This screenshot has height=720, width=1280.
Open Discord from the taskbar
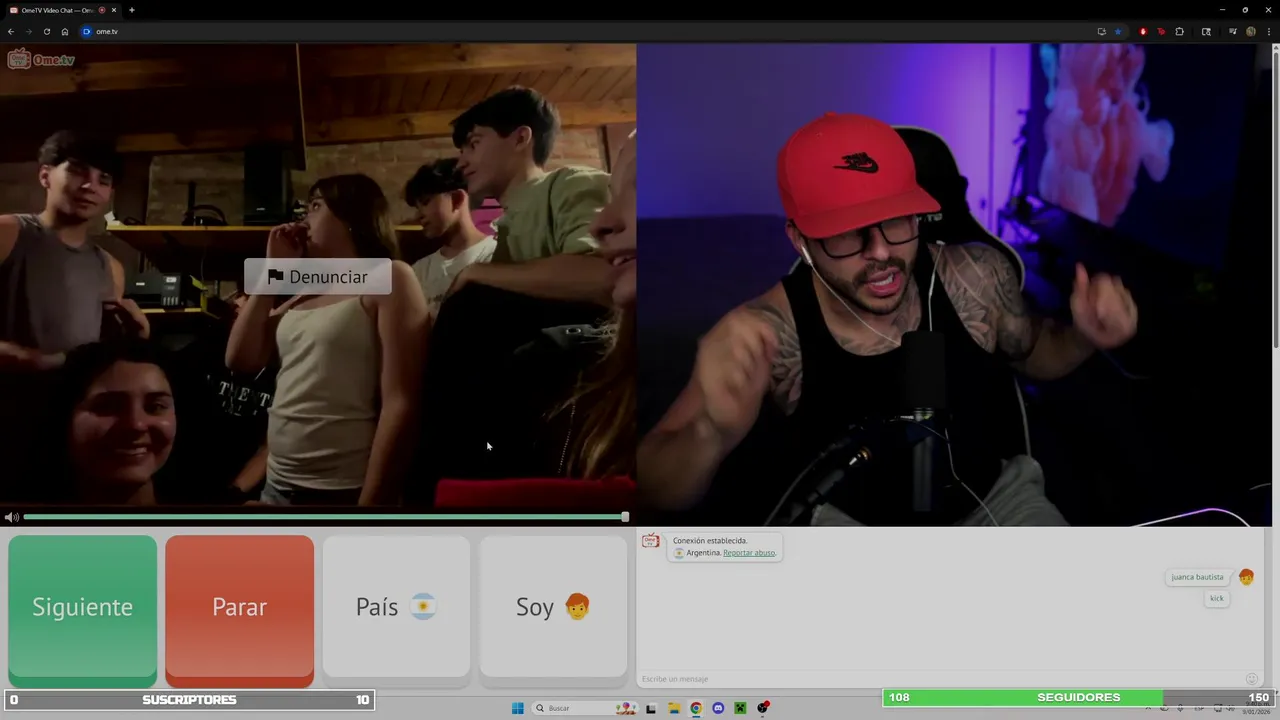point(718,708)
